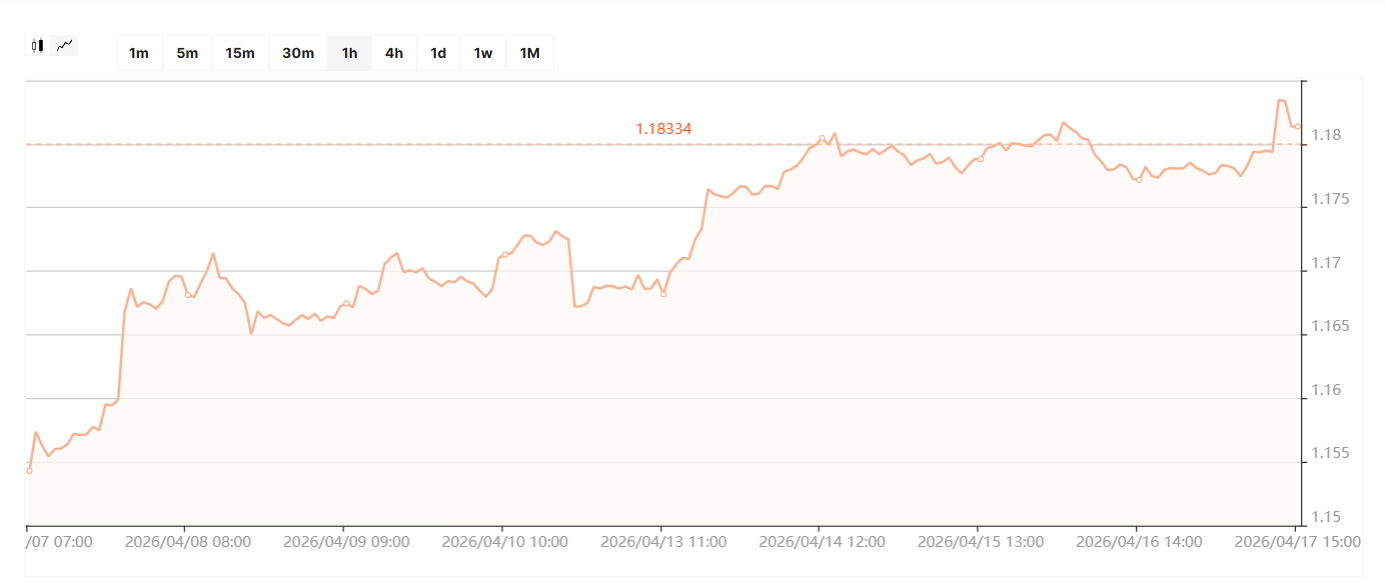The height and width of the screenshot is (586, 1385).
Task: Click the 2026/04/10 10:00 time label
Action: coord(505,542)
